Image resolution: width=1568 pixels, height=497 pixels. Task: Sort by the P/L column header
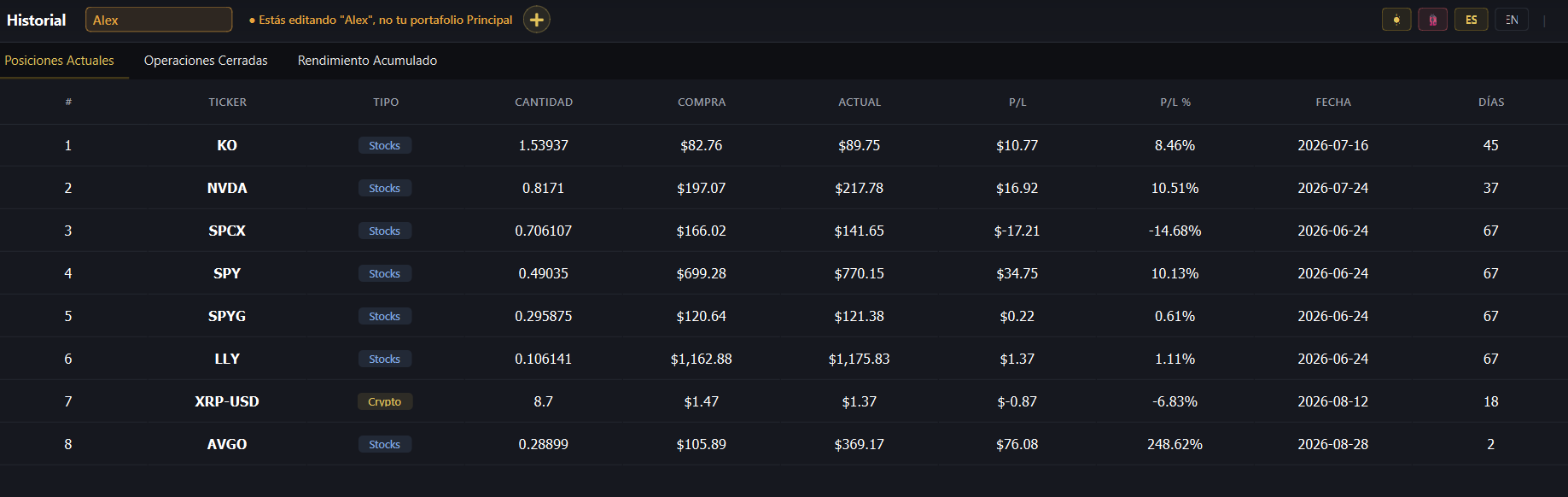click(1017, 102)
